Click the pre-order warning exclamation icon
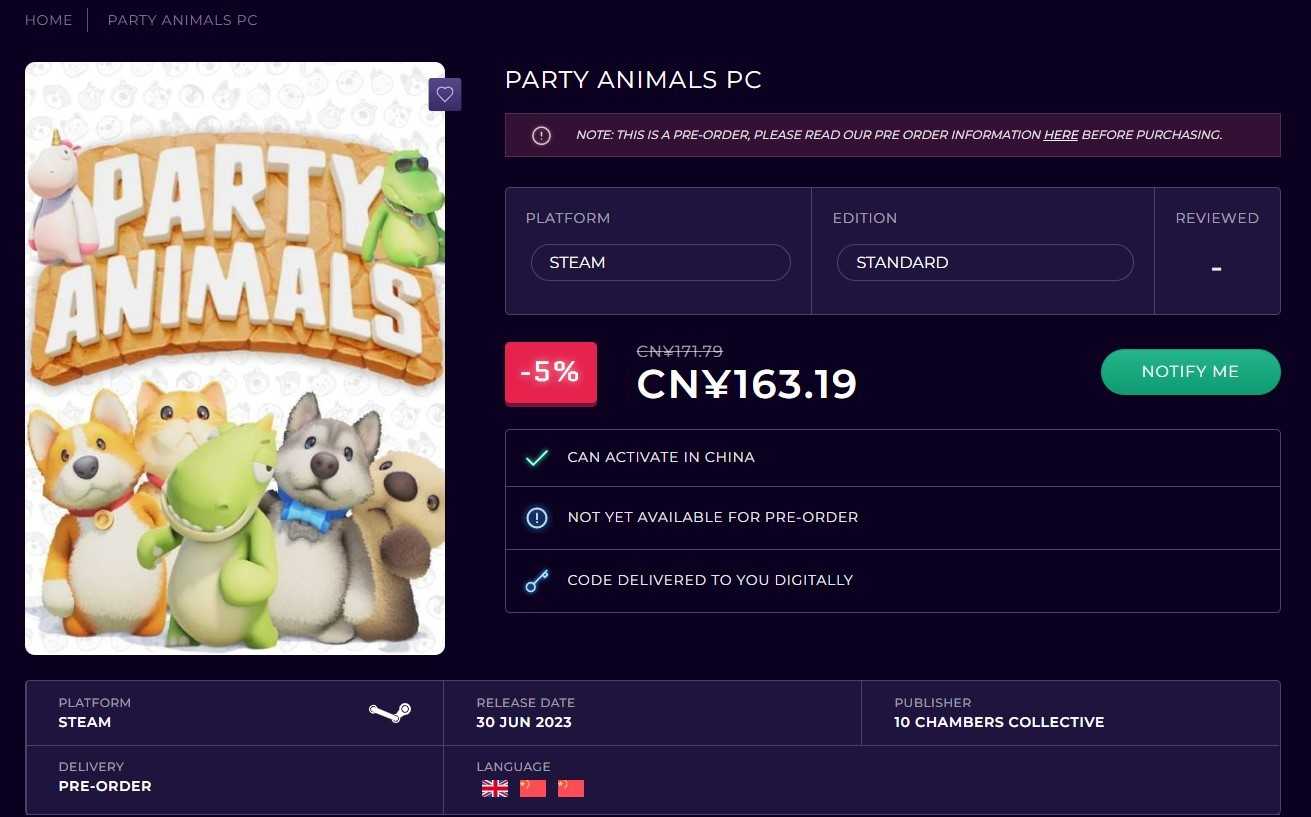The height and width of the screenshot is (817, 1311). click(x=541, y=135)
